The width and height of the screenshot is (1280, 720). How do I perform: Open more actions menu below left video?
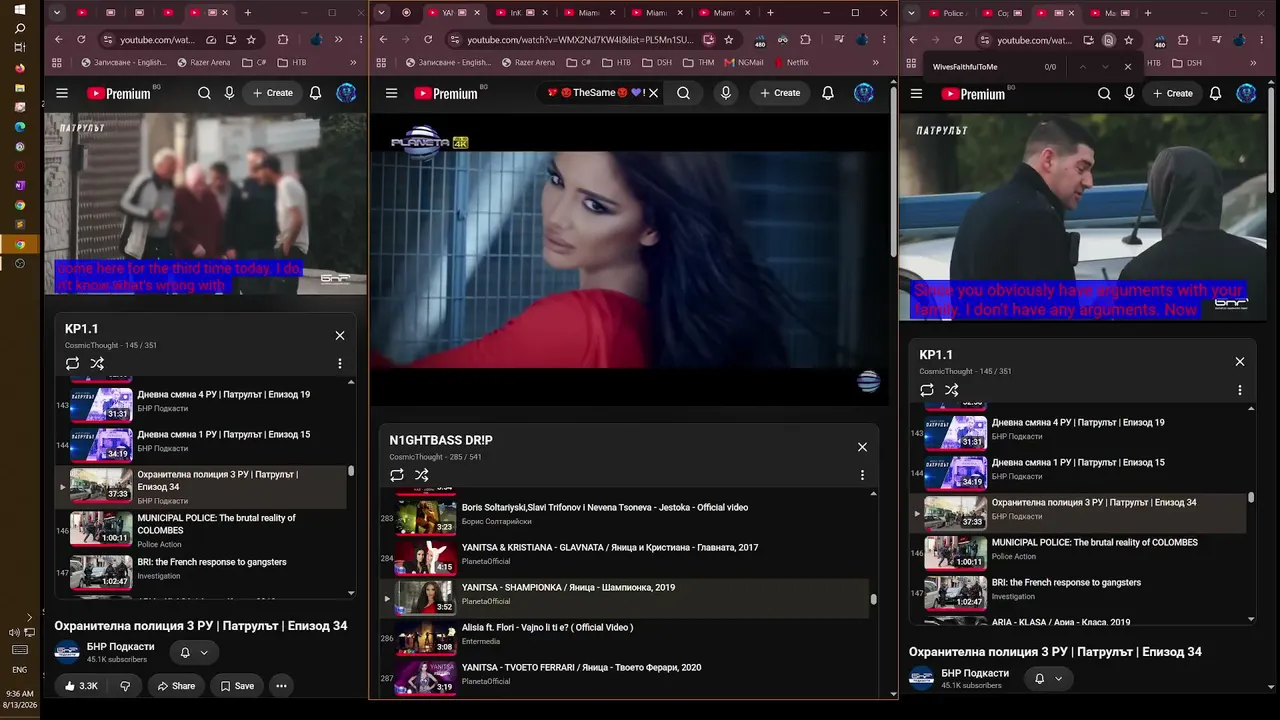(281, 686)
